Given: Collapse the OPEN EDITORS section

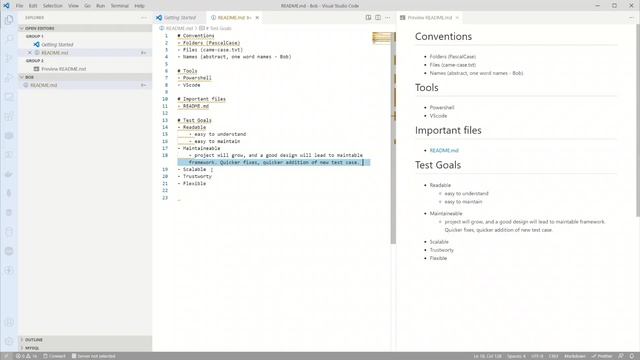Looking at the screenshot, I should click(85, 28).
